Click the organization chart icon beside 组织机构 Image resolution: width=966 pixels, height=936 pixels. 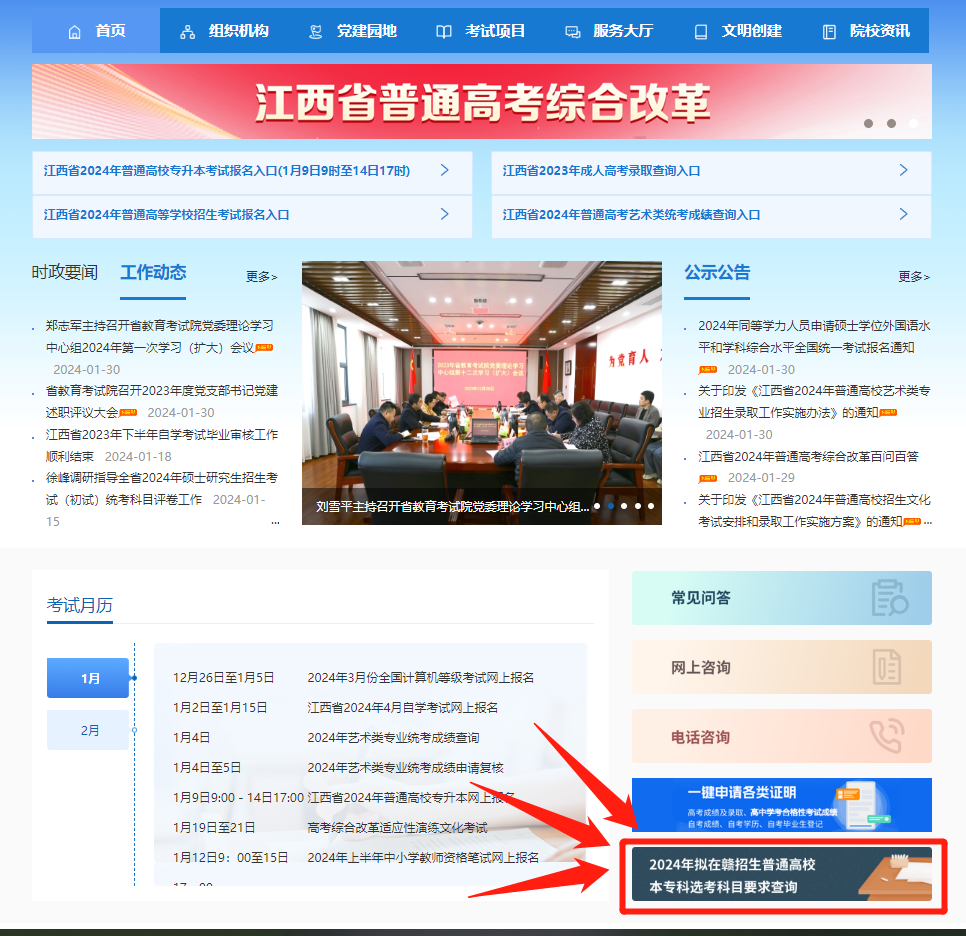coord(187,32)
